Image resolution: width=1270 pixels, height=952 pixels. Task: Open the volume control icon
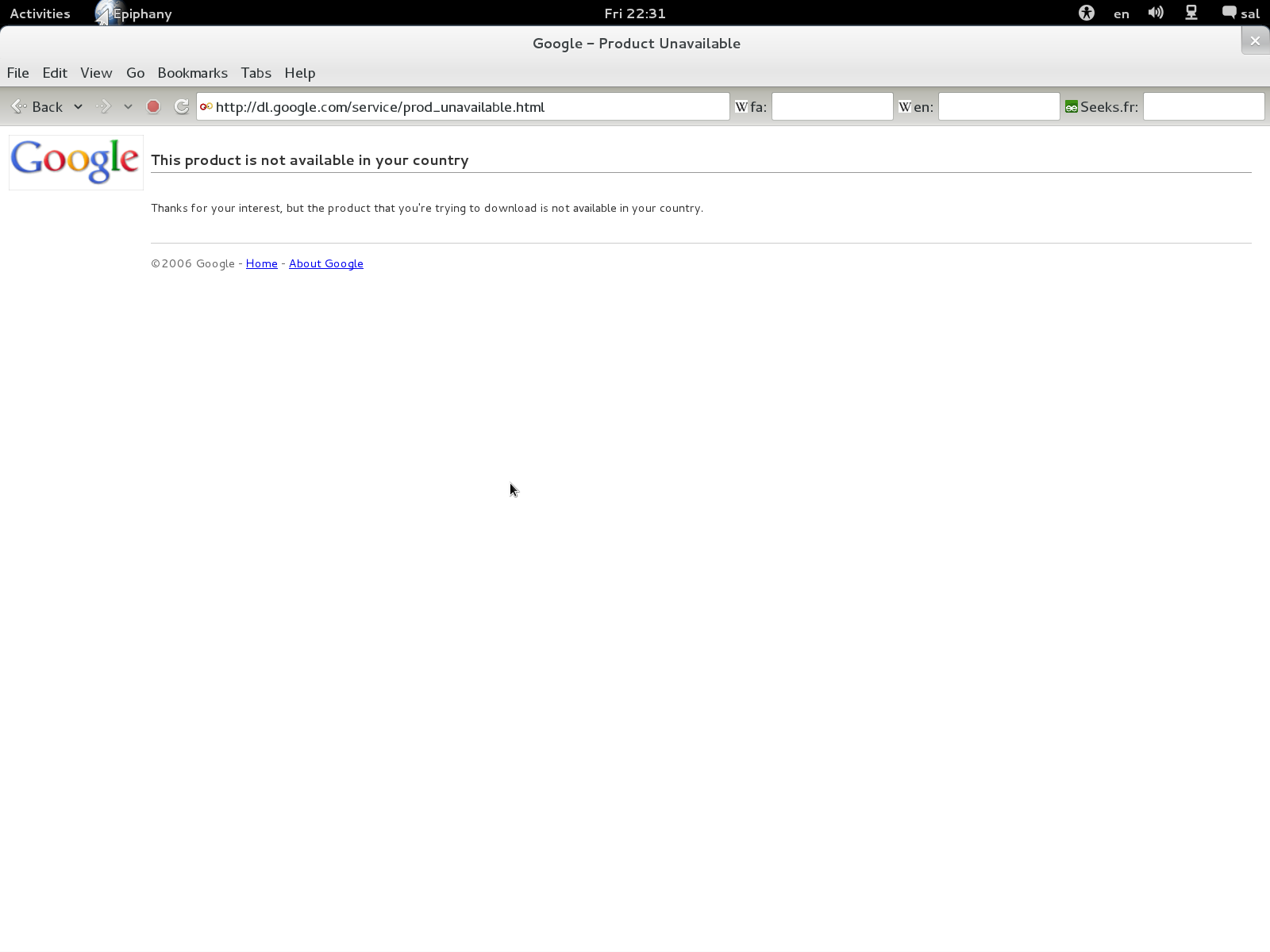coord(1156,13)
